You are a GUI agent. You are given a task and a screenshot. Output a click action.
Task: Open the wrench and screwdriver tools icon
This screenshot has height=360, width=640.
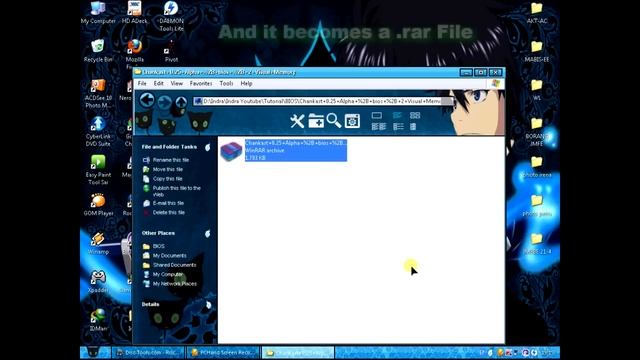pos(297,121)
